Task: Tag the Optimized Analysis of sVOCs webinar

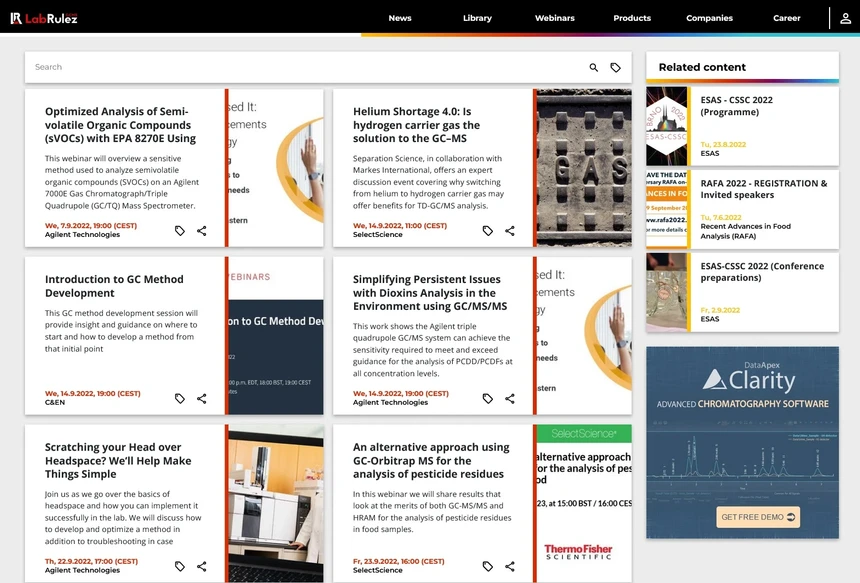Action: pyautogui.click(x=180, y=231)
